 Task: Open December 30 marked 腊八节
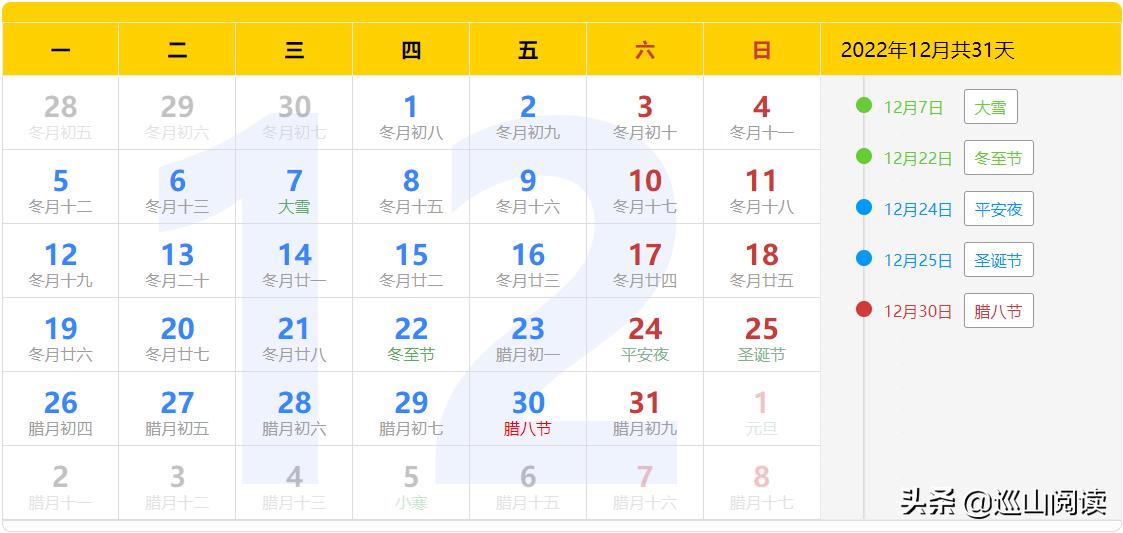pyautogui.click(x=528, y=409)
